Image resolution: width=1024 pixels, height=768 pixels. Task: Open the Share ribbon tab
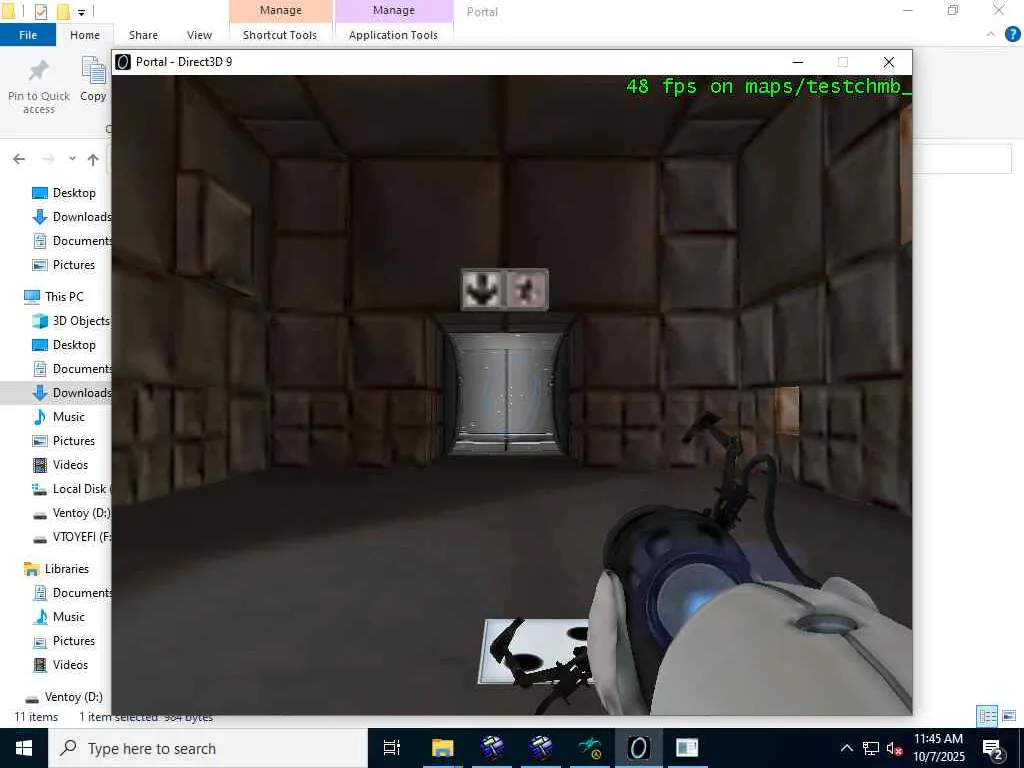click(x=143, y=35)
